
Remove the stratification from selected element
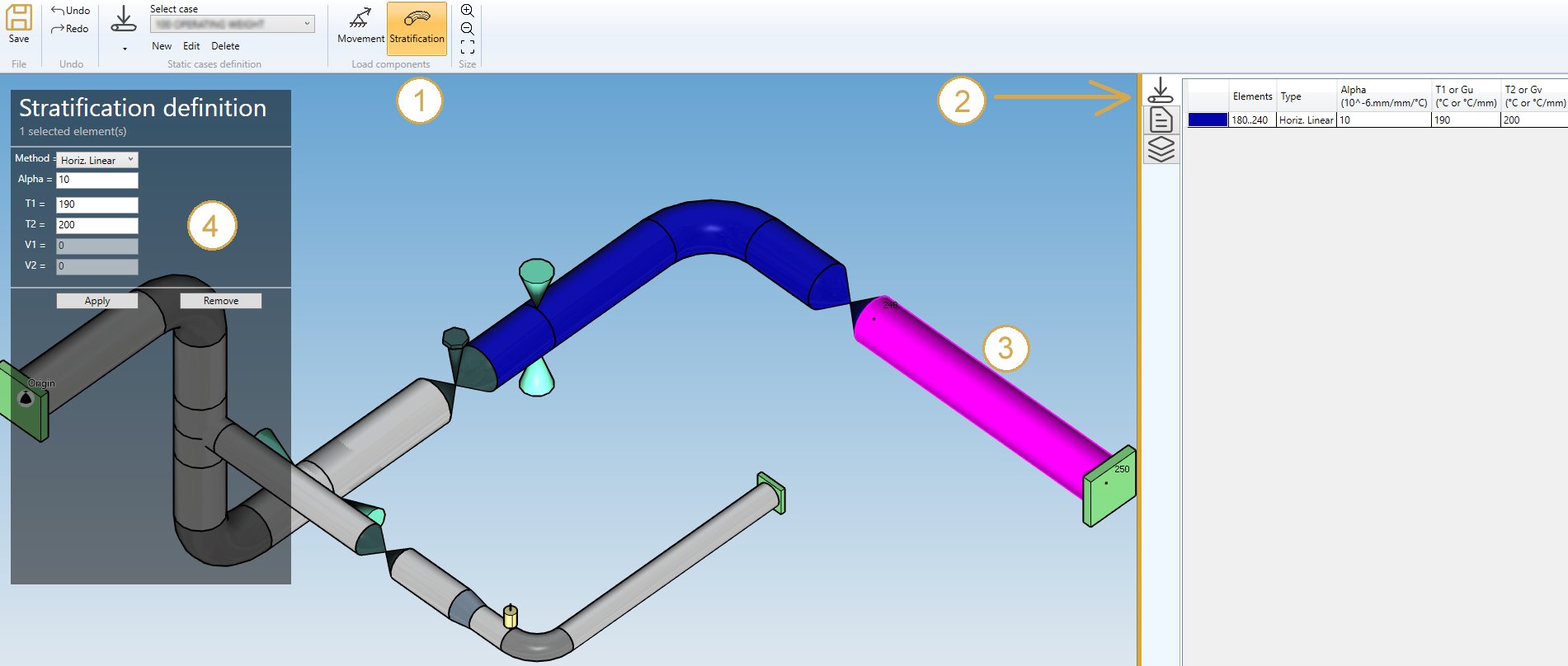coord(221,301)
